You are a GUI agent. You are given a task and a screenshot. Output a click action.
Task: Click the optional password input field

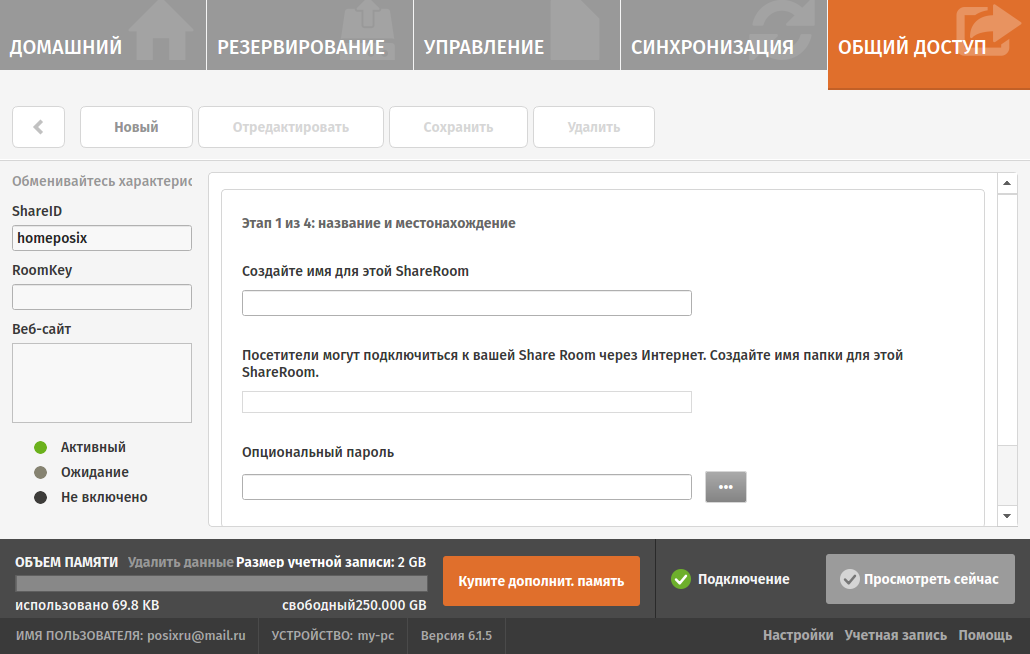click(466, 487)
